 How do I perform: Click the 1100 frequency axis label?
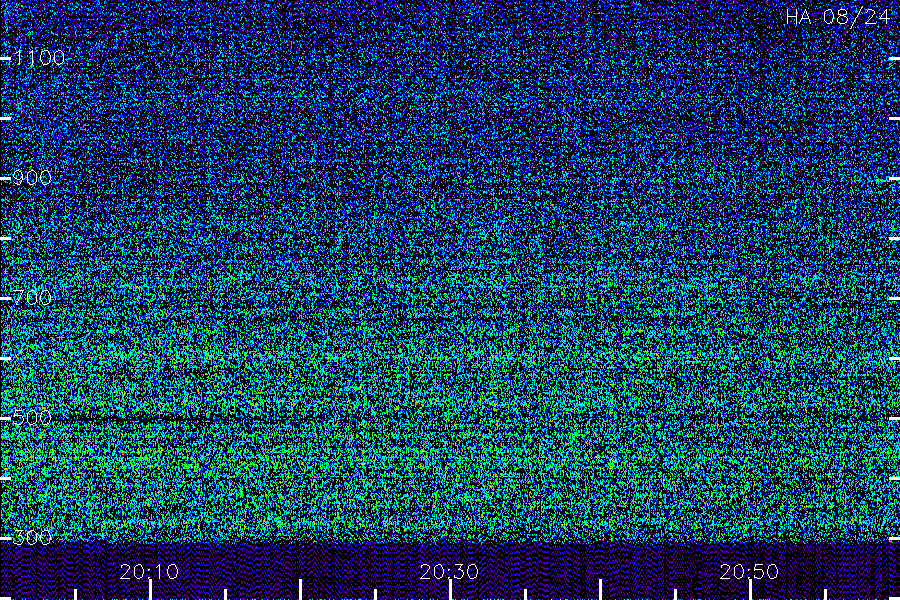point(39,57)
